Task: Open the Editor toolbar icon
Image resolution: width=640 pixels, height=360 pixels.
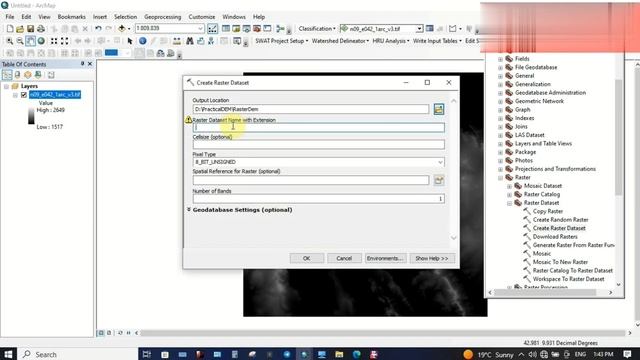Action: [x=213, y=29]
